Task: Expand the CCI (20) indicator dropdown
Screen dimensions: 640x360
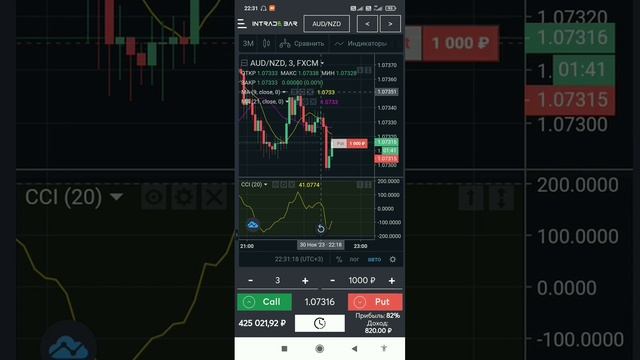Action: click(266, 184)
